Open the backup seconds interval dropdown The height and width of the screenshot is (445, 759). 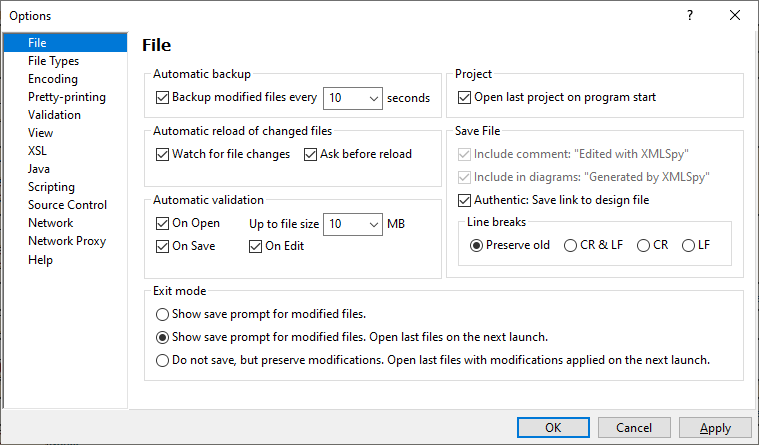[x=373, y=98]
